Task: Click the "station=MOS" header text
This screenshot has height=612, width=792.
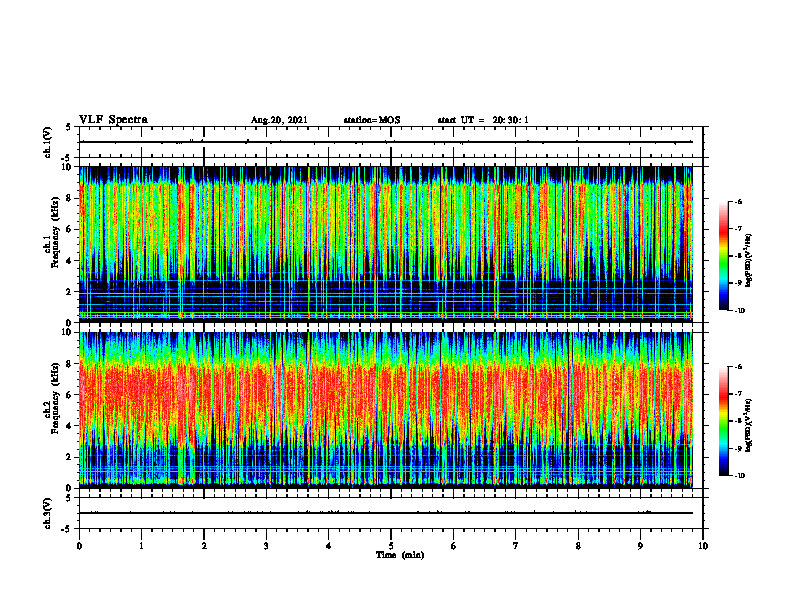Action: tap(372, 120)
